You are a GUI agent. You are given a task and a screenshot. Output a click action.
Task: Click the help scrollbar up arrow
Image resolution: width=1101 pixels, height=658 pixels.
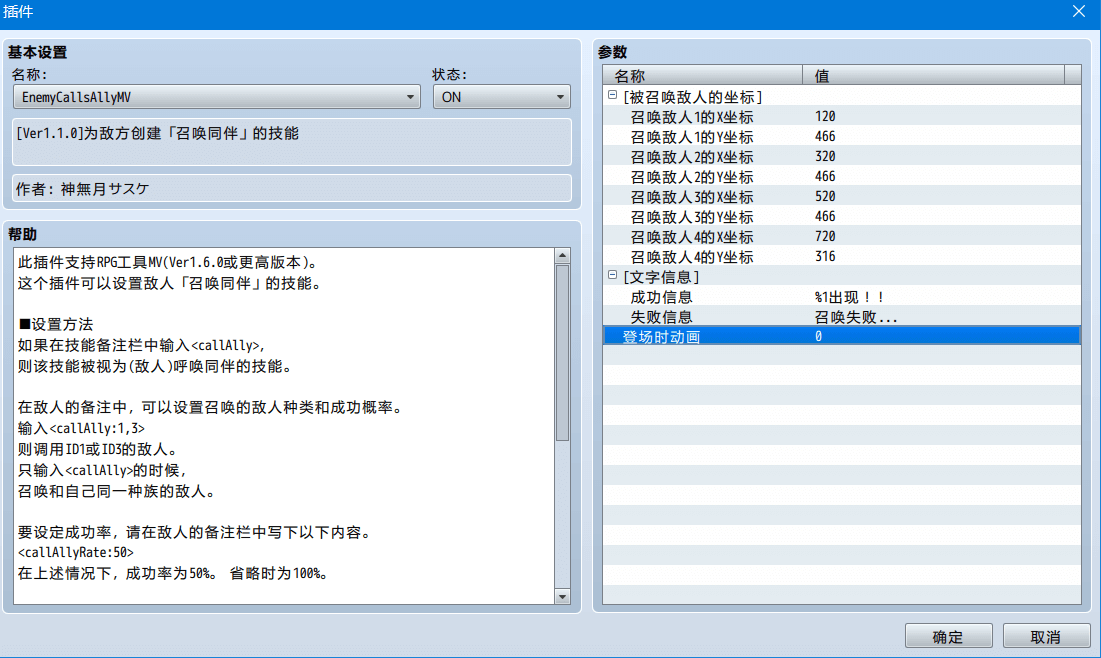(x=562, y=256)
